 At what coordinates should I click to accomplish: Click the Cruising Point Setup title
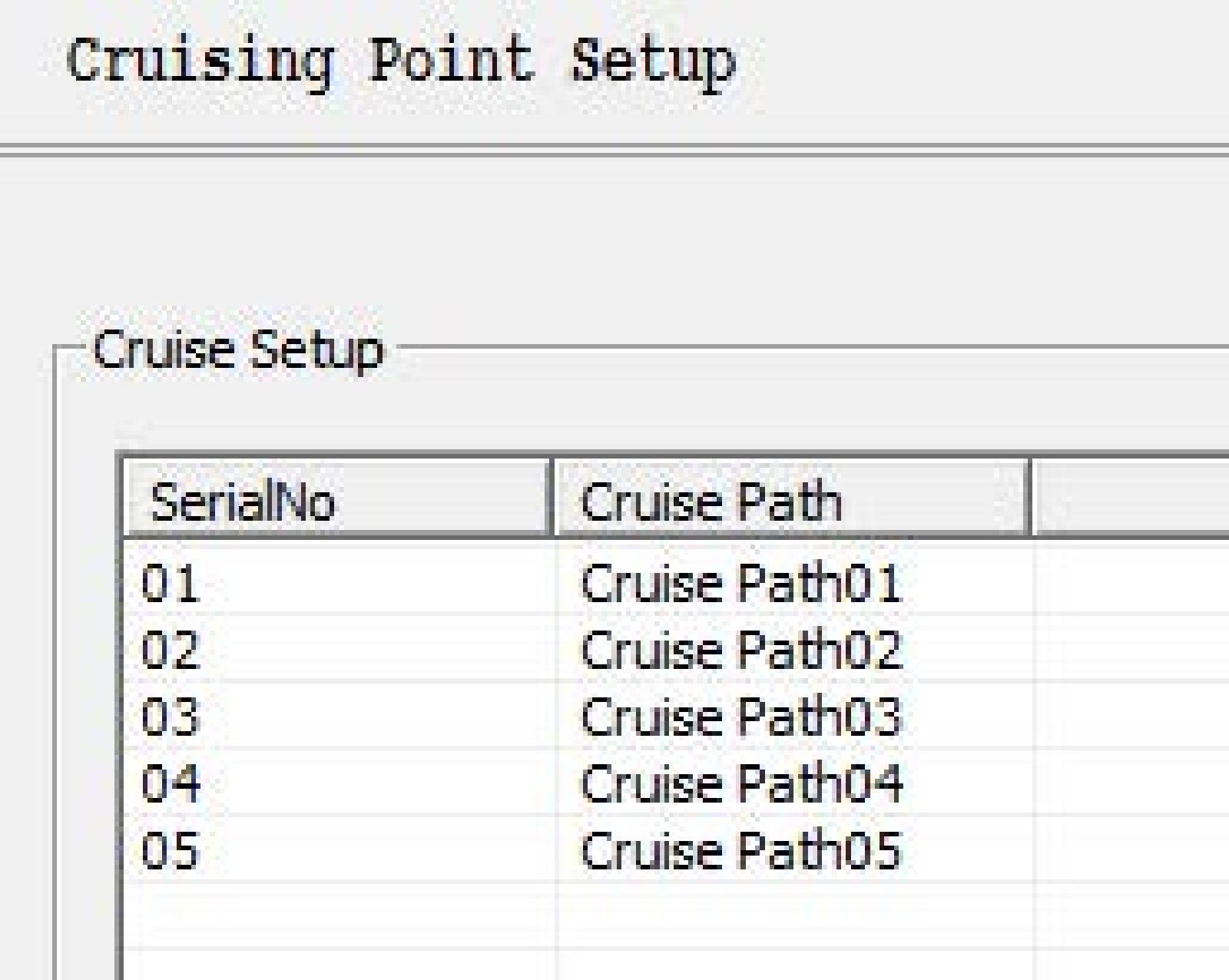[401, 63]
